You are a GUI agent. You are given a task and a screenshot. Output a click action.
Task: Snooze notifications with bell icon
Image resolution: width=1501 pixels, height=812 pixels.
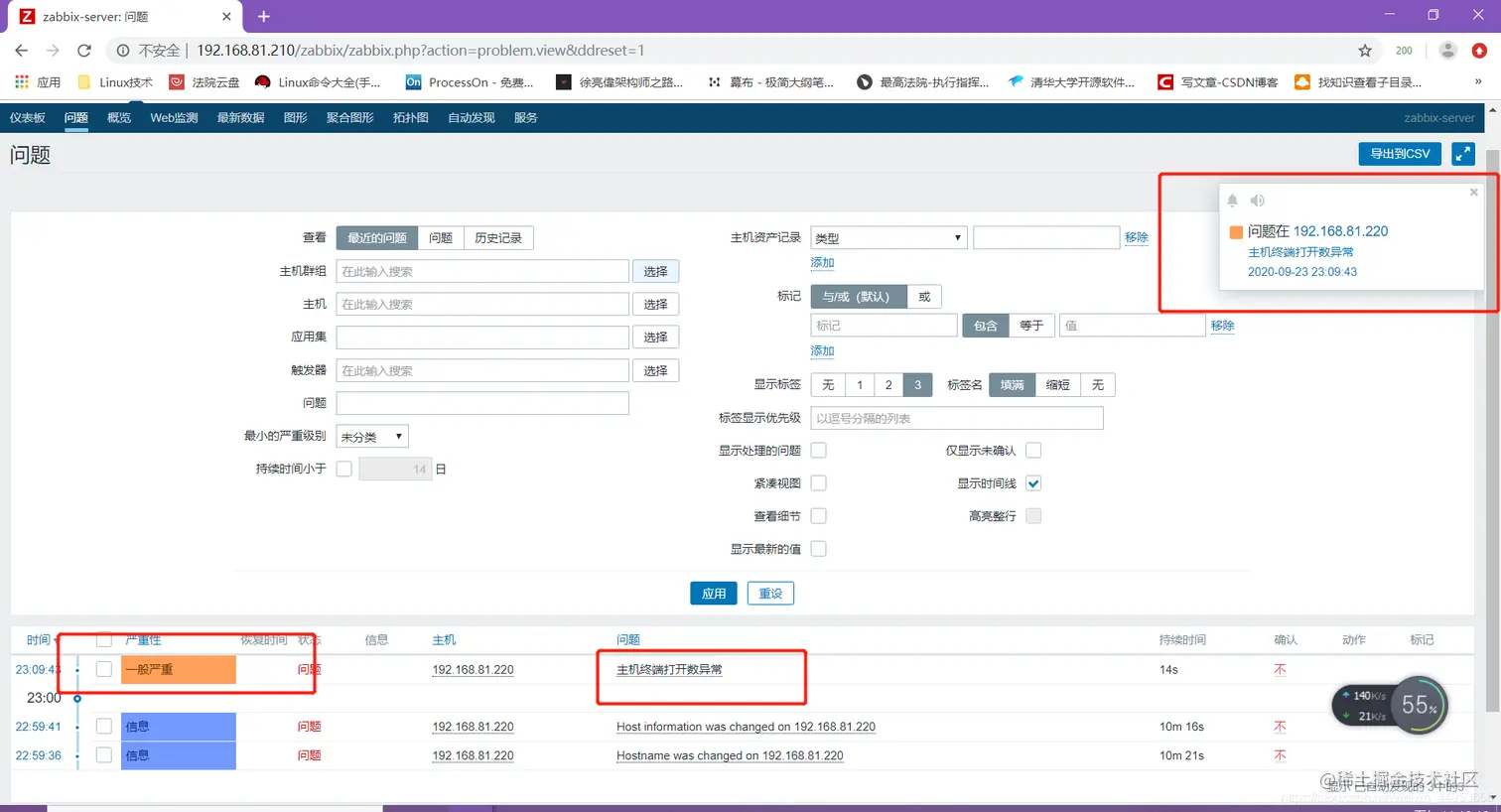coord(1233,201)
